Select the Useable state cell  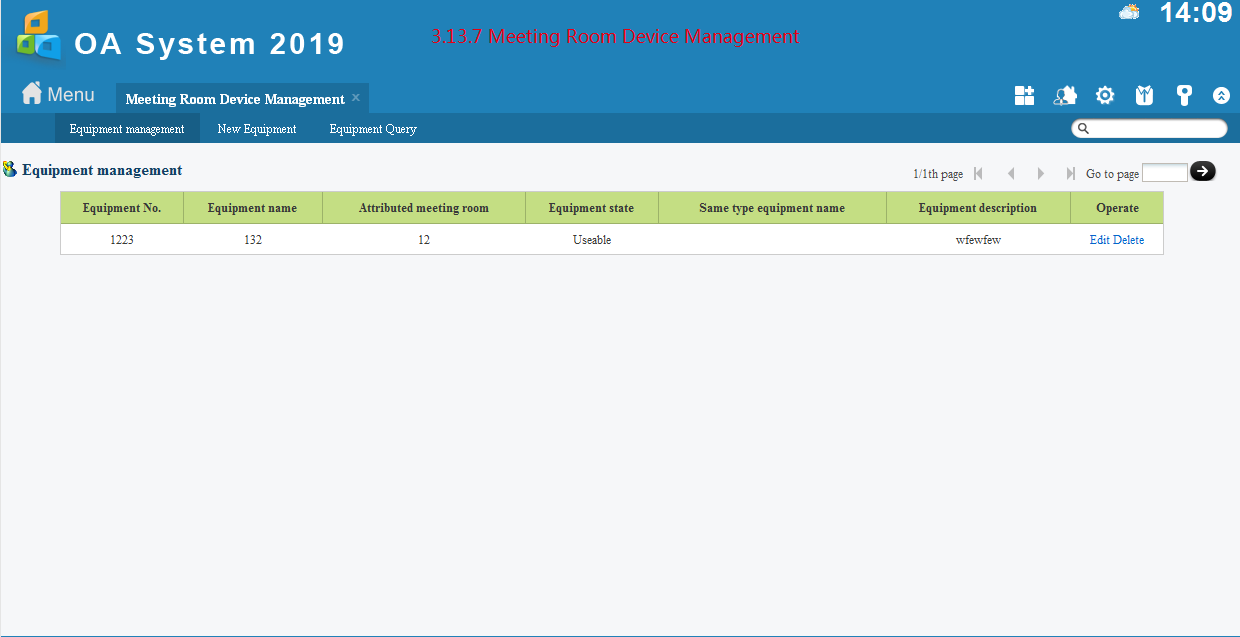coord(592,240)
